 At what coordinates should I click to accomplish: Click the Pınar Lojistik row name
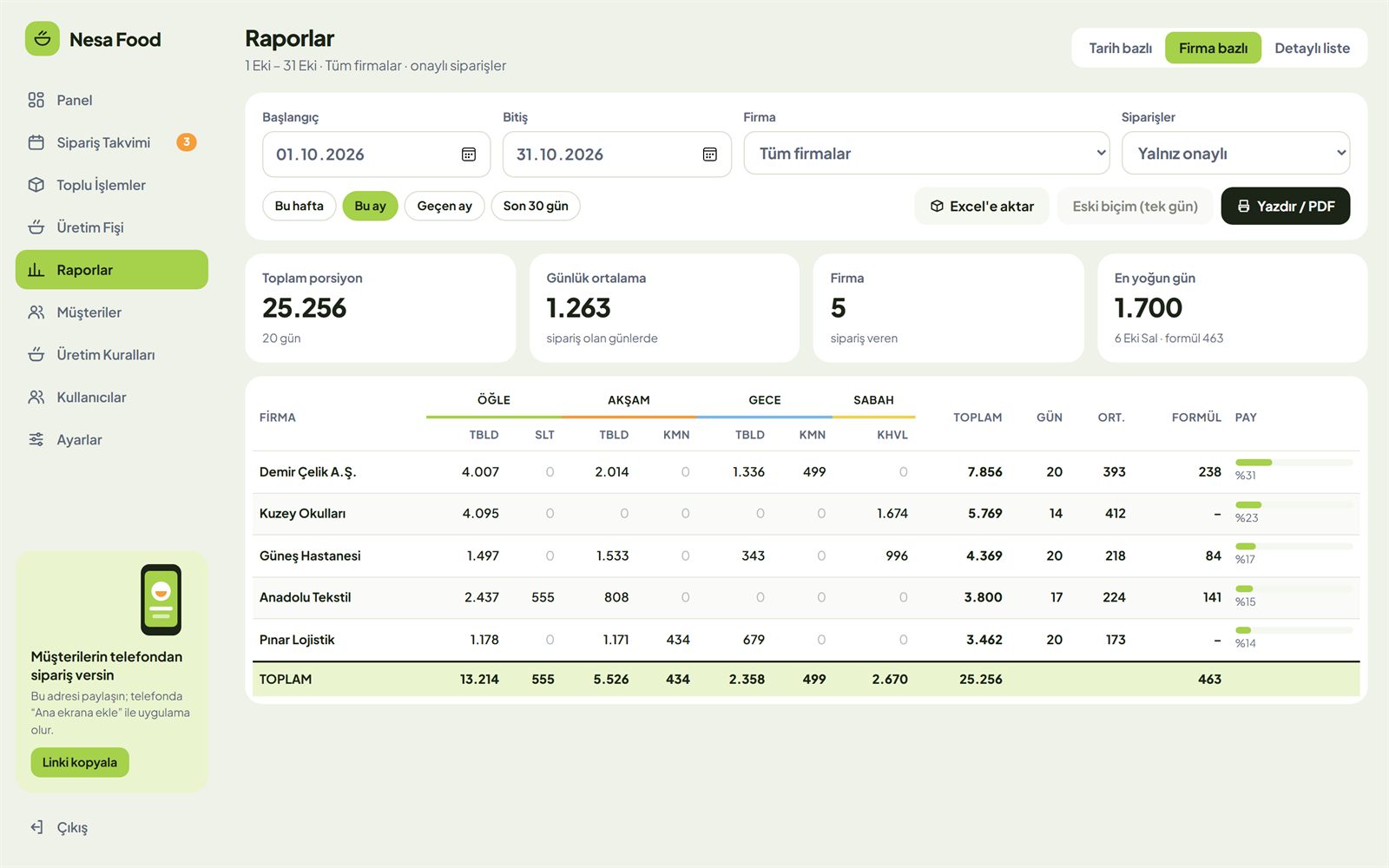click(x=297, y=640)
